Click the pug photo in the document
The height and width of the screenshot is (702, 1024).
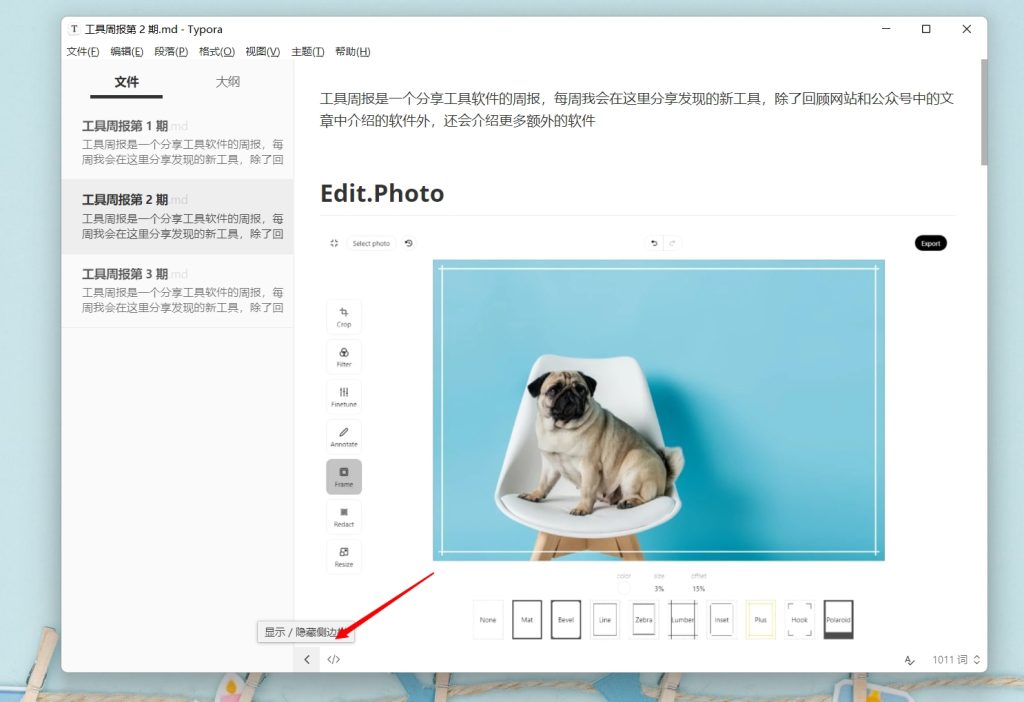(659, 410)
